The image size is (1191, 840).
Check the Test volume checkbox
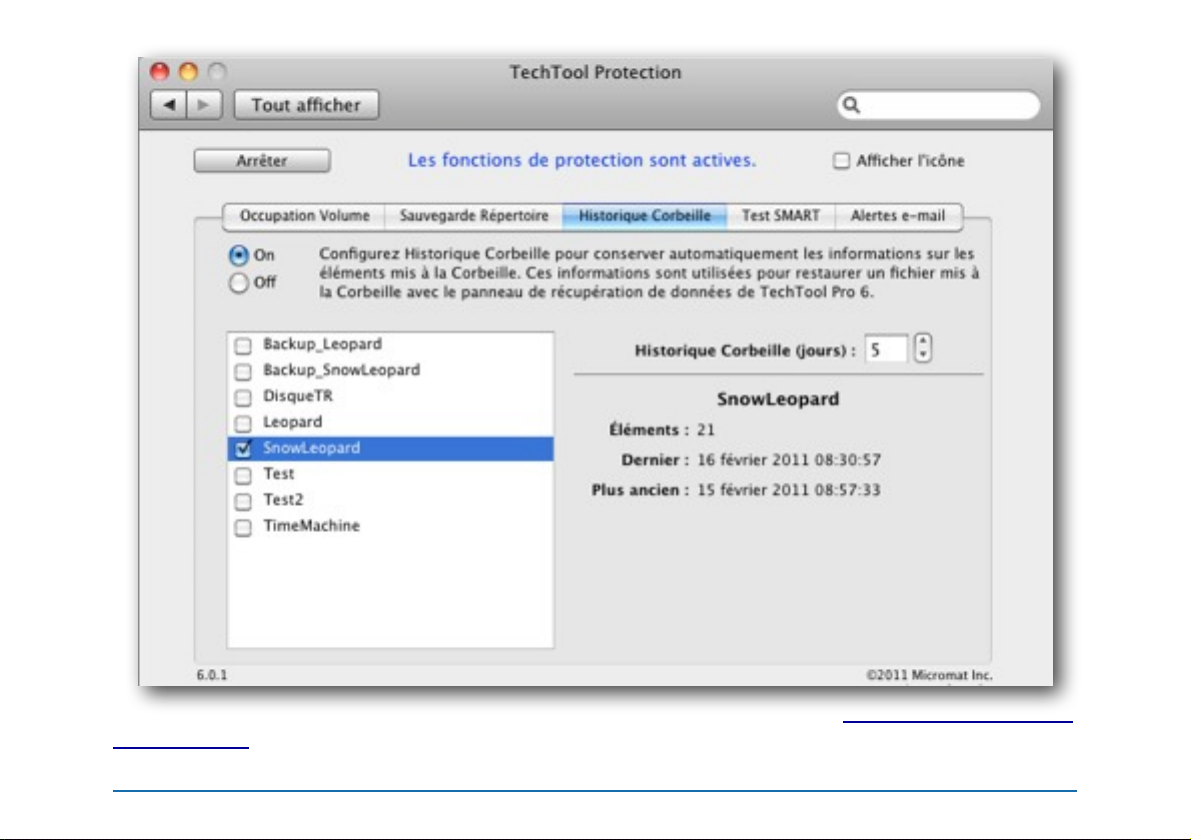tap(243, 475)
